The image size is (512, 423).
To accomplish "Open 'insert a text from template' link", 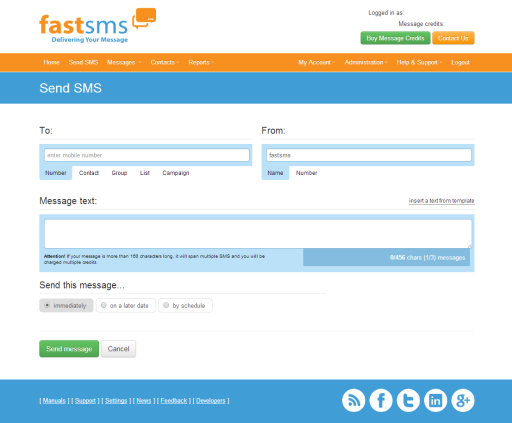I will (x=441, y=201).
